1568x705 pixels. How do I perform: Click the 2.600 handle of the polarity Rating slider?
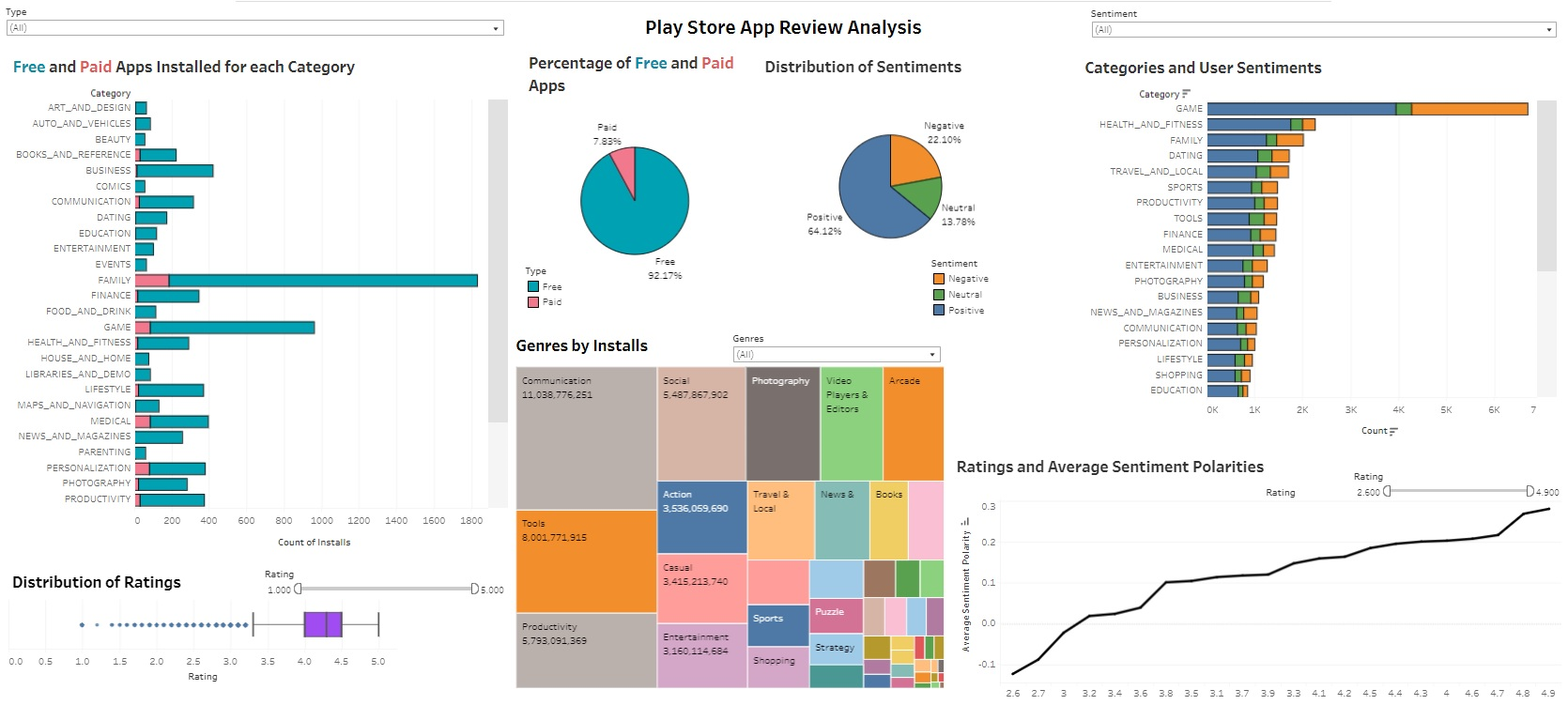pos(1388,491)
